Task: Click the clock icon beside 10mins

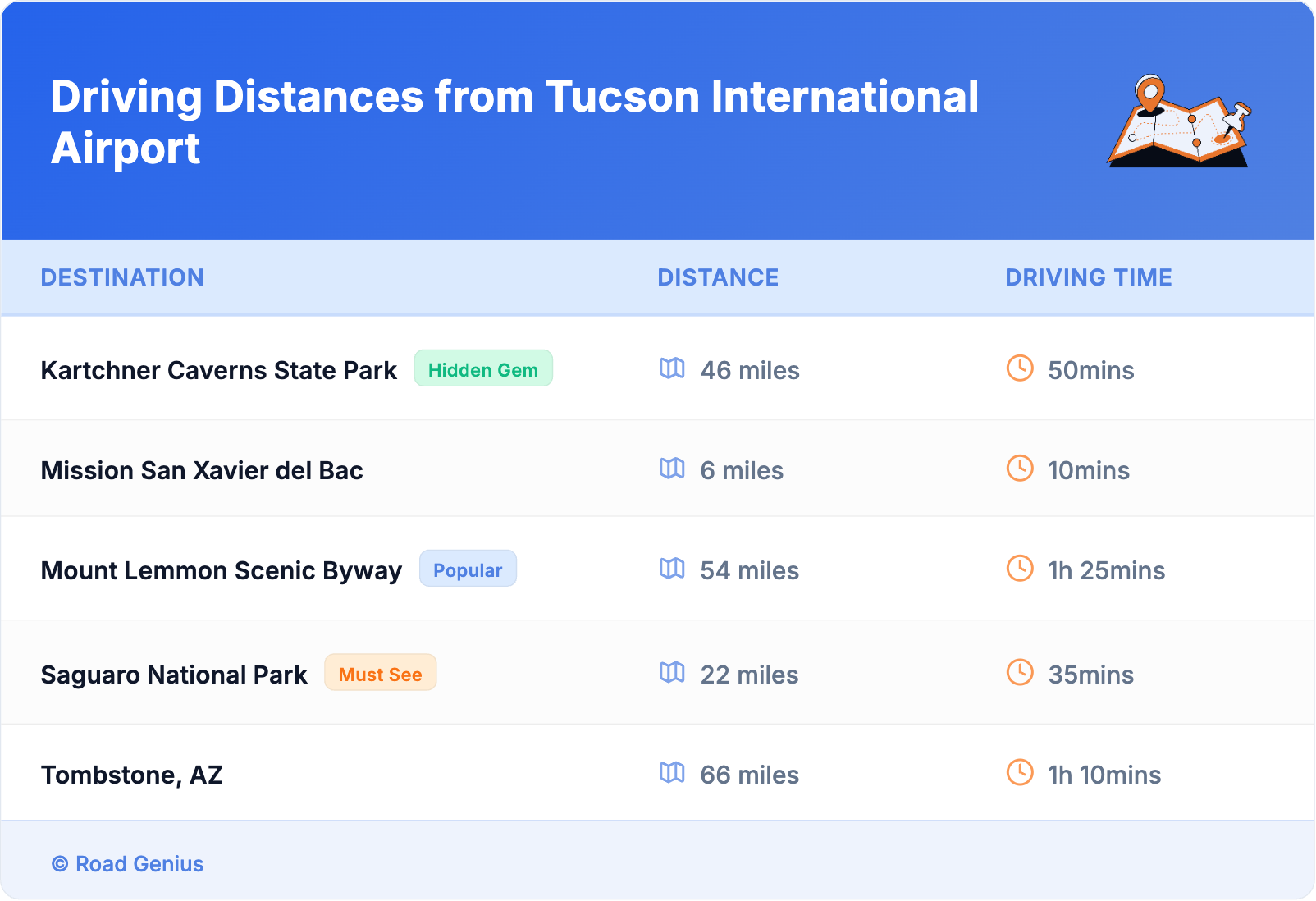Action: 1020,469
